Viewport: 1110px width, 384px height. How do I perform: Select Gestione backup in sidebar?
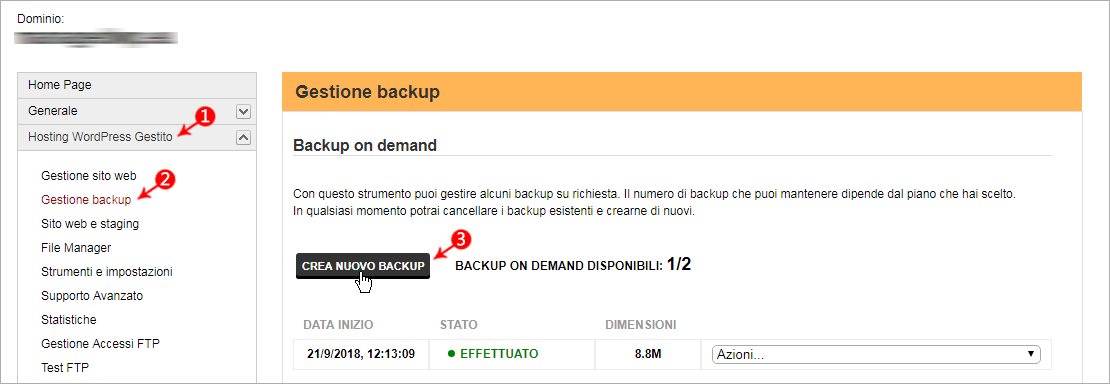tap(86, 200)
